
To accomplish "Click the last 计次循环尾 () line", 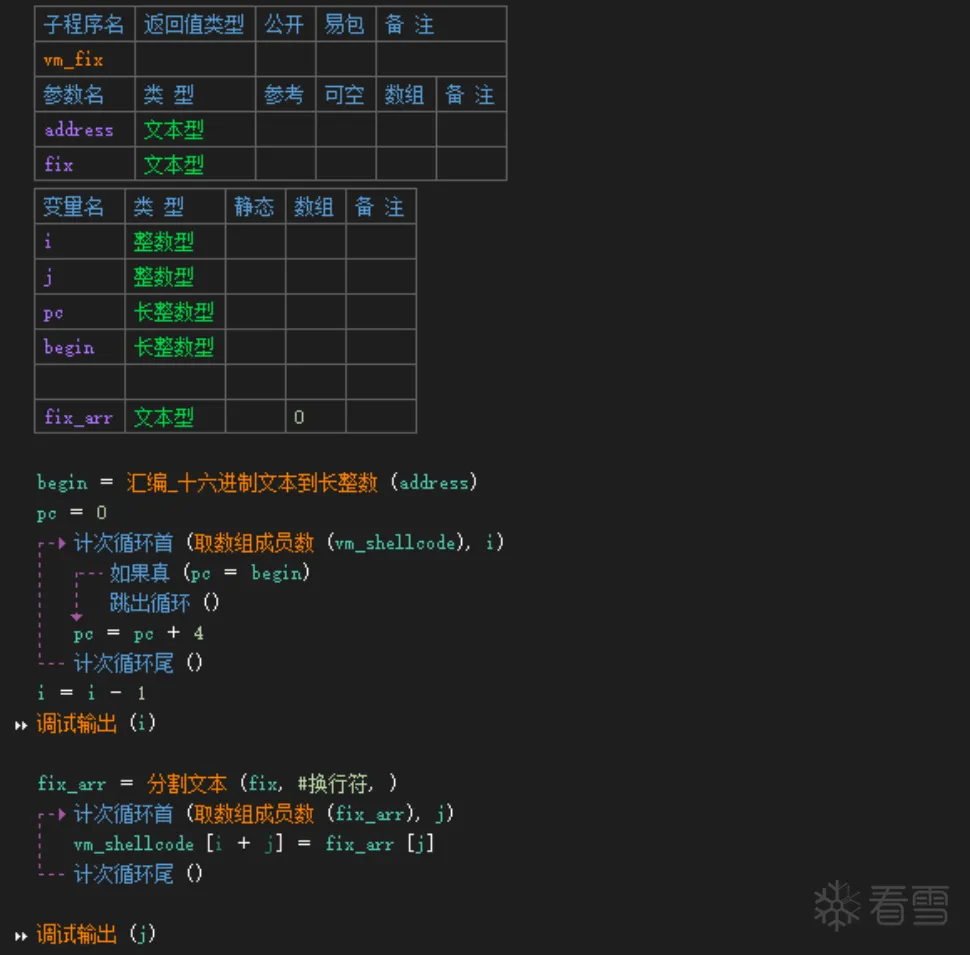I will (x=138, y=874).
